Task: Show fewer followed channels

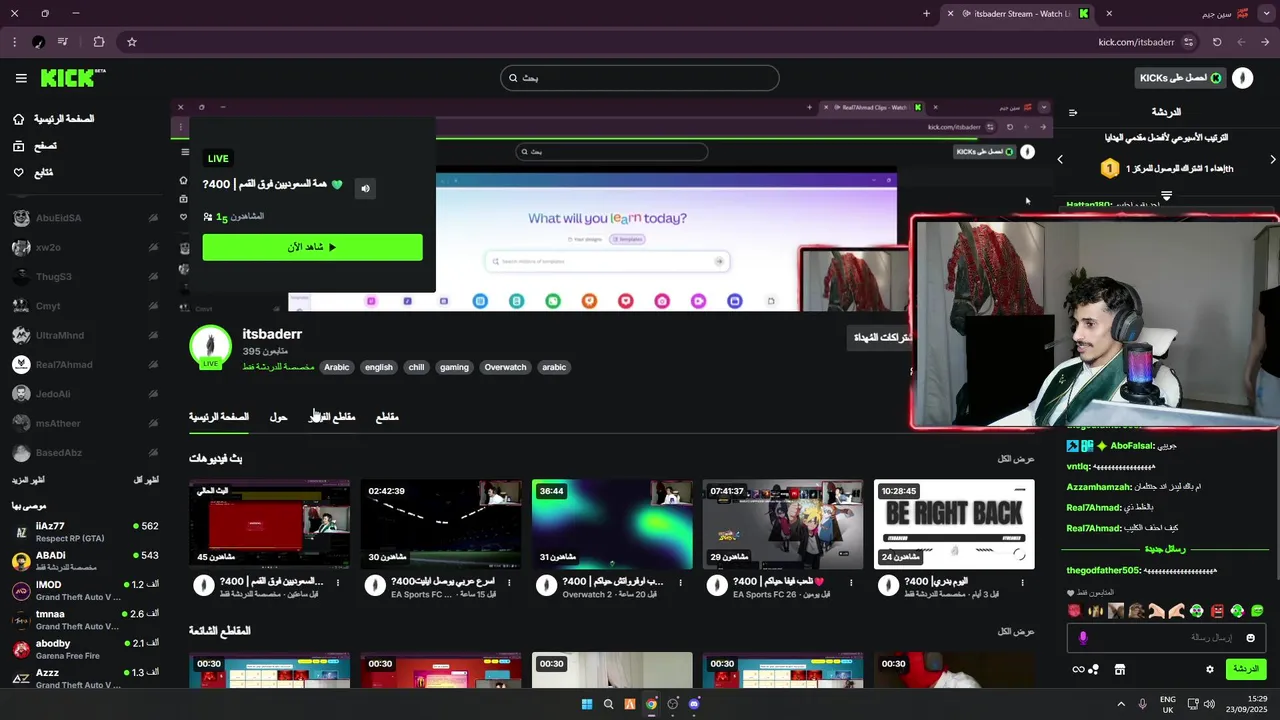Action: click(x=146, y=480)
